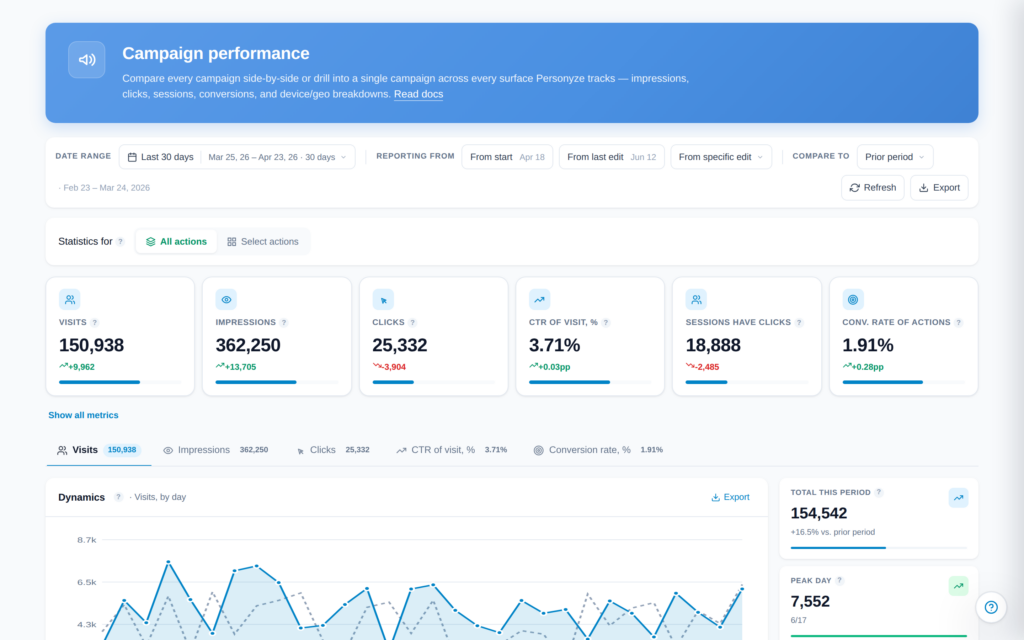Open the Prior period compare dropdown
The width and height of the screenshot is (1024, 640).
tap(895, 157)
